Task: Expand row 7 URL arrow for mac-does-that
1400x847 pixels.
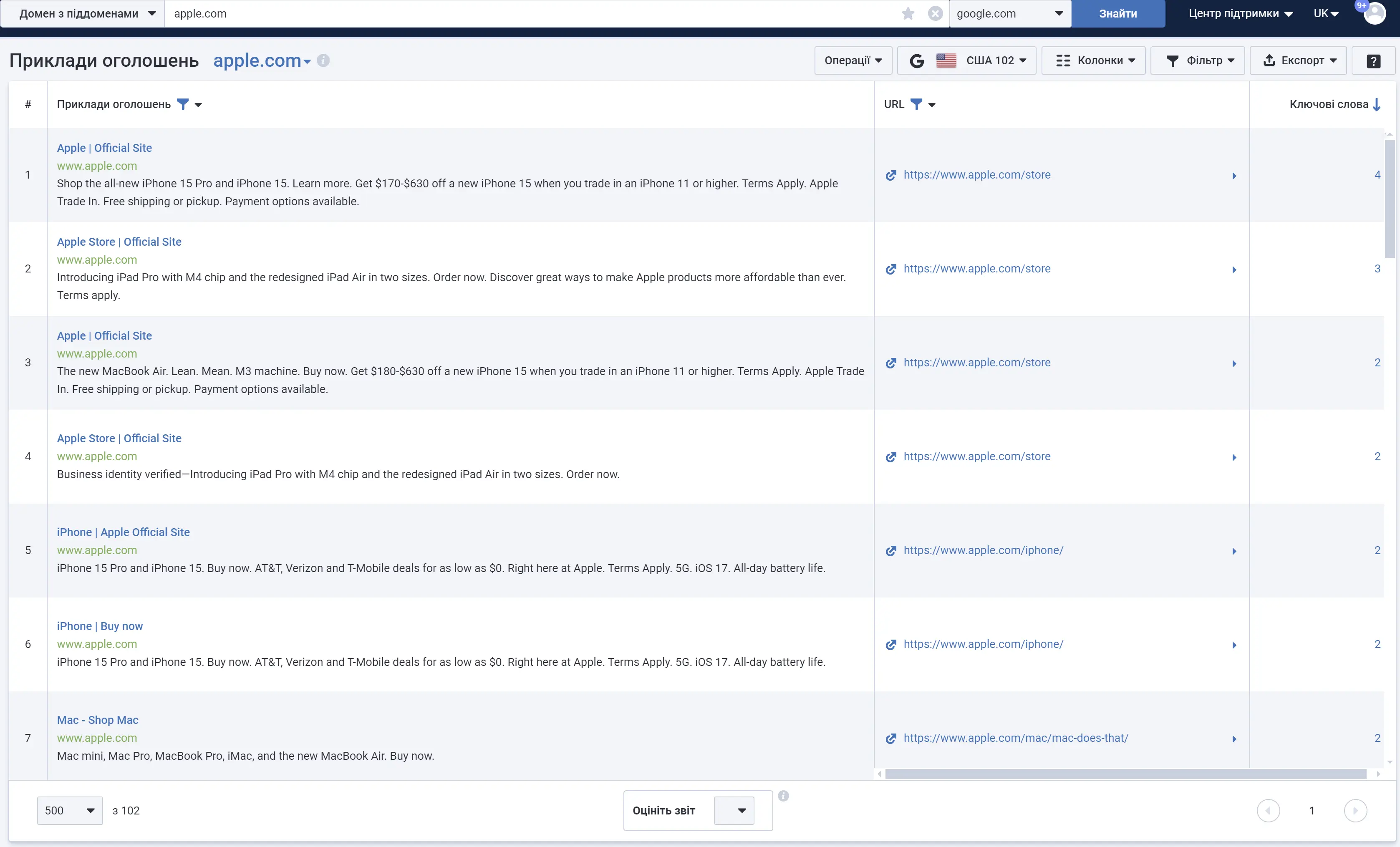Action: 1234,739
